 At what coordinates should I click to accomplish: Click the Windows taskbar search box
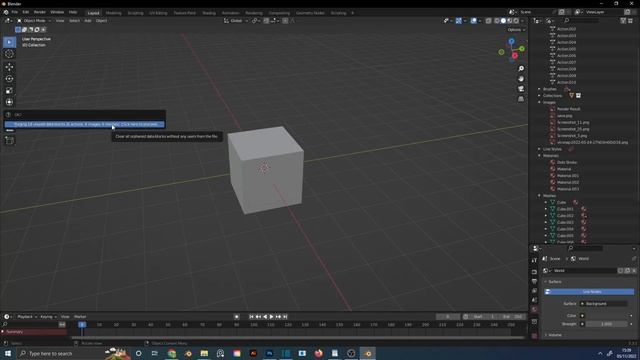[60, 353]
